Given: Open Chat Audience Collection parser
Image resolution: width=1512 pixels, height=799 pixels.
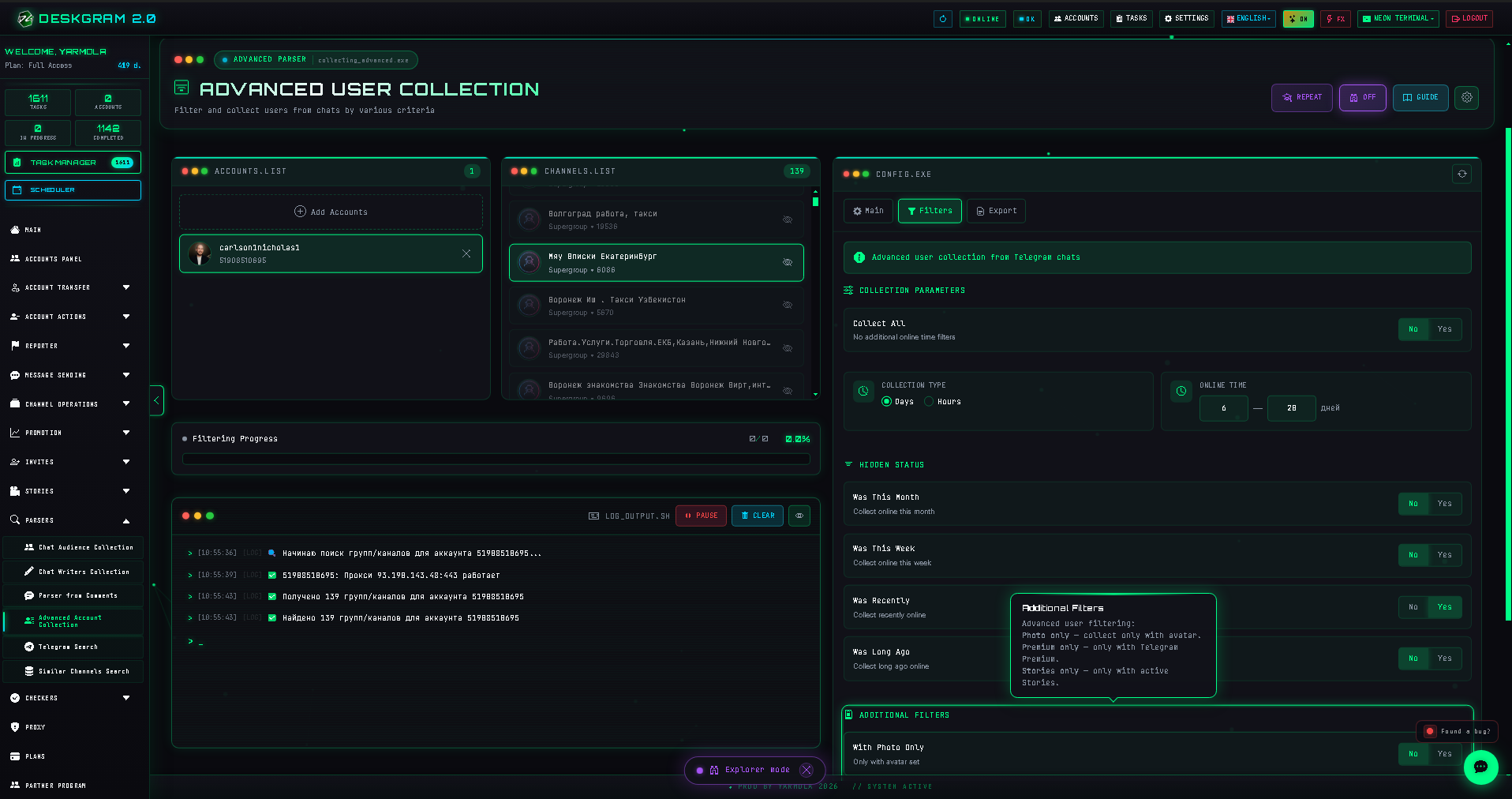Looking at the screenshot, I should pos(74,547).
